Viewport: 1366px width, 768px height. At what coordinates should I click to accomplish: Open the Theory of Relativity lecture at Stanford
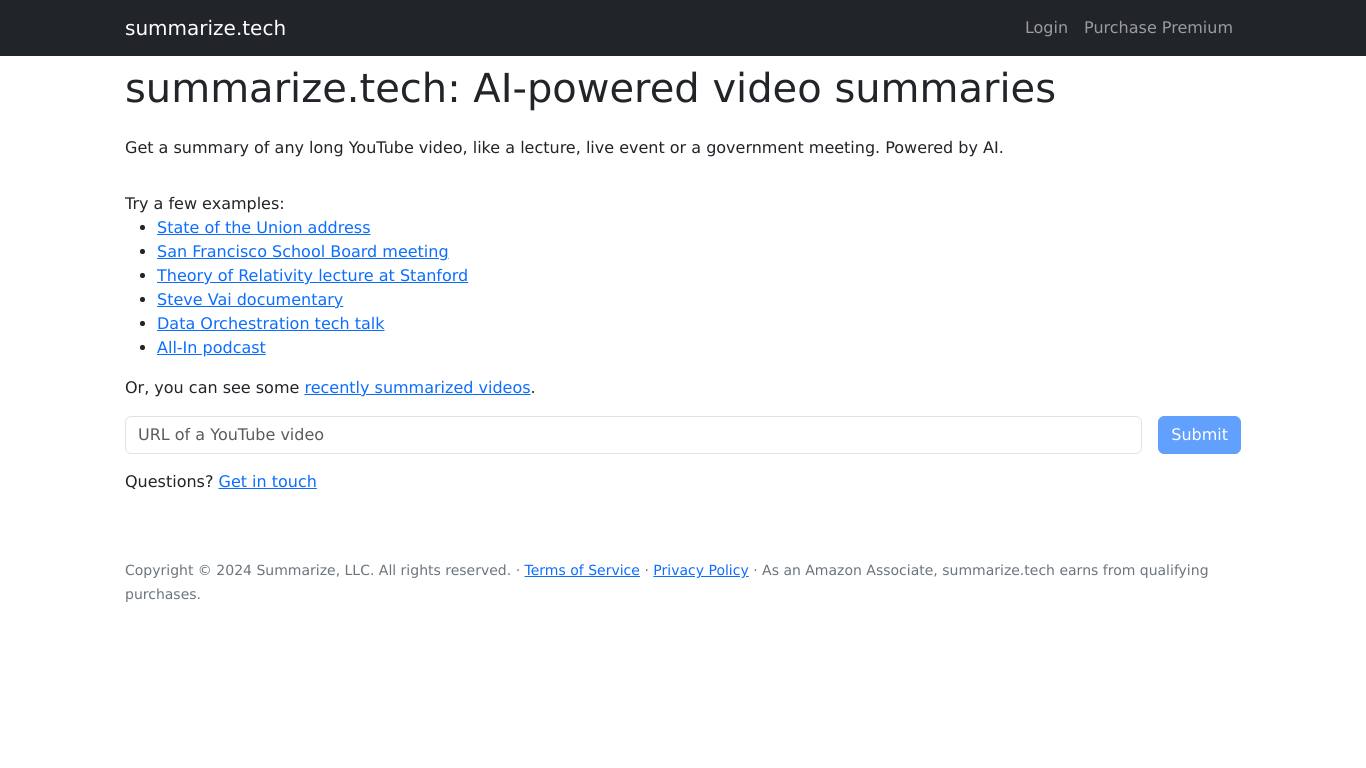coord(312,275)
